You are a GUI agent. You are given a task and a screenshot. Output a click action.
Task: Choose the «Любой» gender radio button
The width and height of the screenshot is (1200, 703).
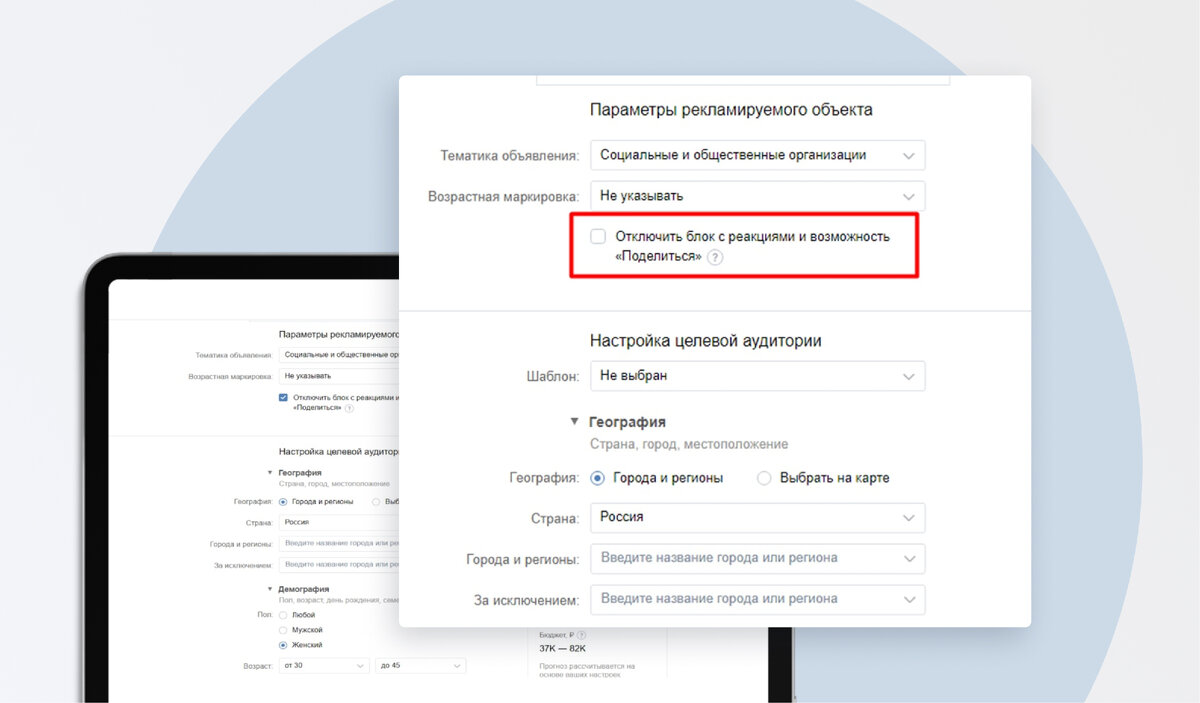[283, 615]
